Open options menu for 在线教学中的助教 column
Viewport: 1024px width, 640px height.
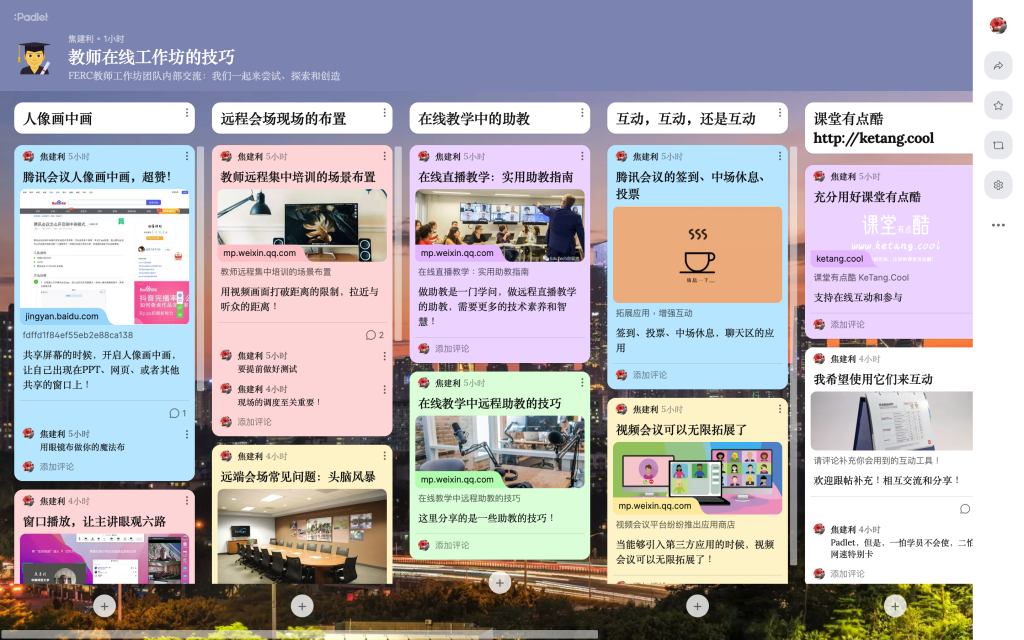pyautogui.click(x=582, y=113)
